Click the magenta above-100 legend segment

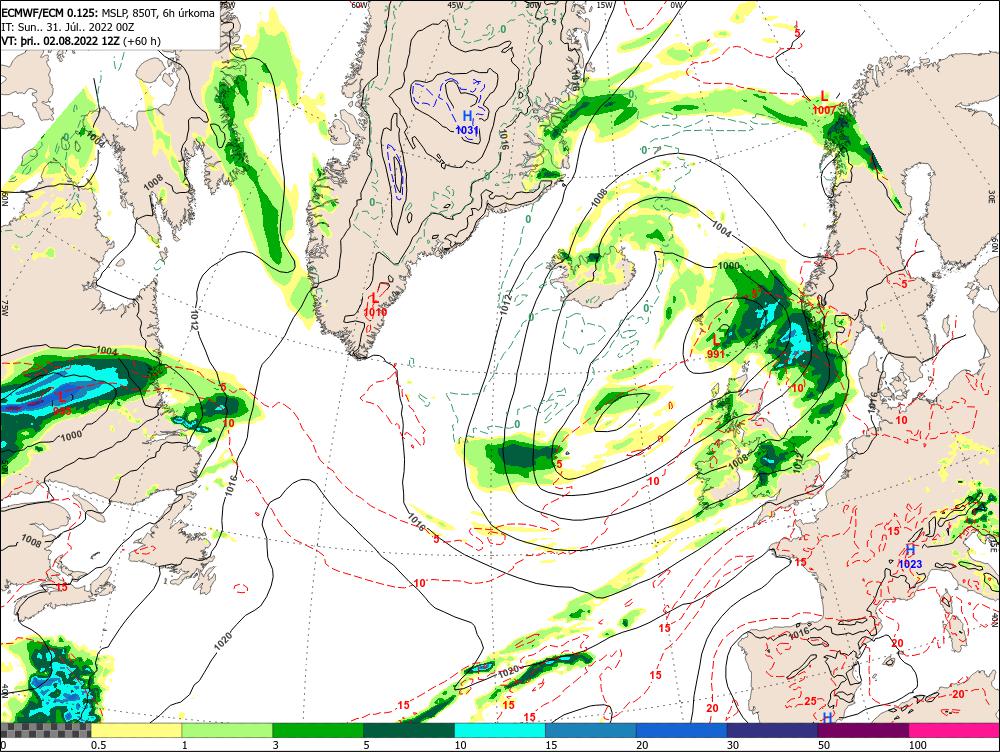click(x=954, y=730)
